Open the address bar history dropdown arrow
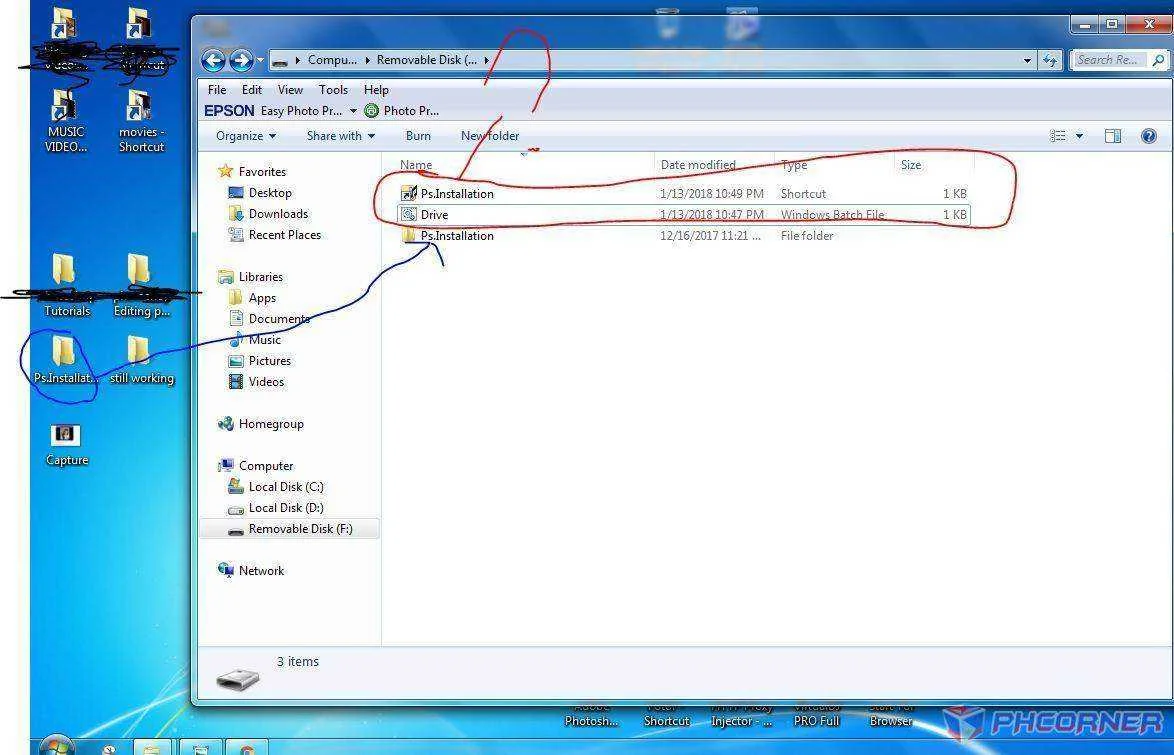 click(1027, 60)
